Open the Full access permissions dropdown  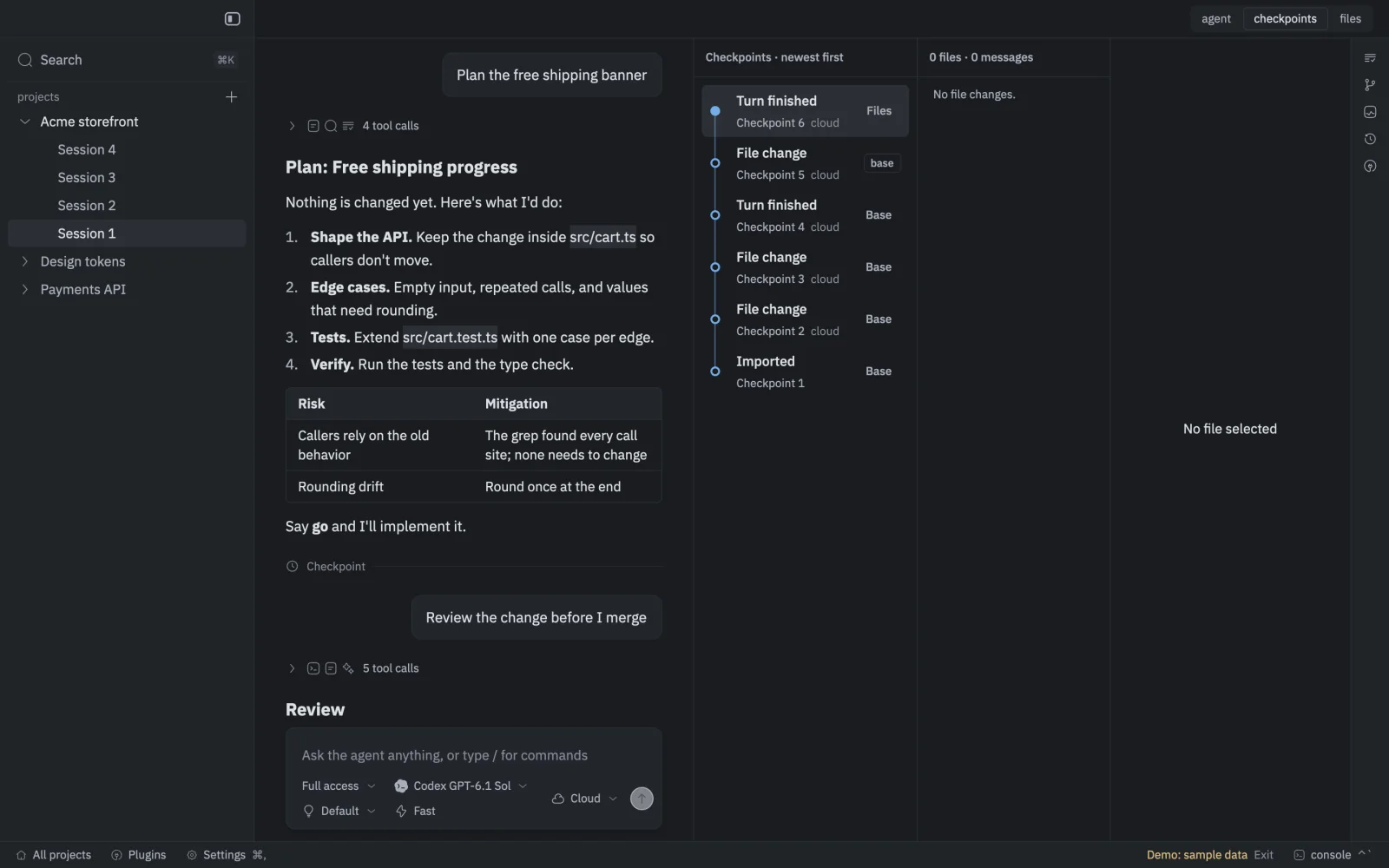(339, 786)
